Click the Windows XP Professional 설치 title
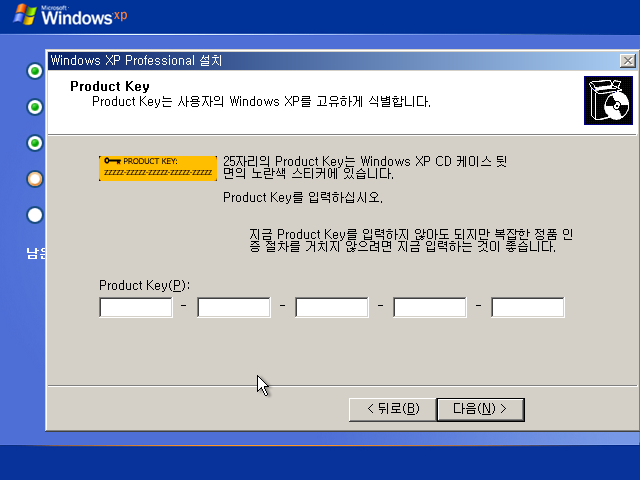The width and height of the screenshot is (640, 480). tap(136, 60)
